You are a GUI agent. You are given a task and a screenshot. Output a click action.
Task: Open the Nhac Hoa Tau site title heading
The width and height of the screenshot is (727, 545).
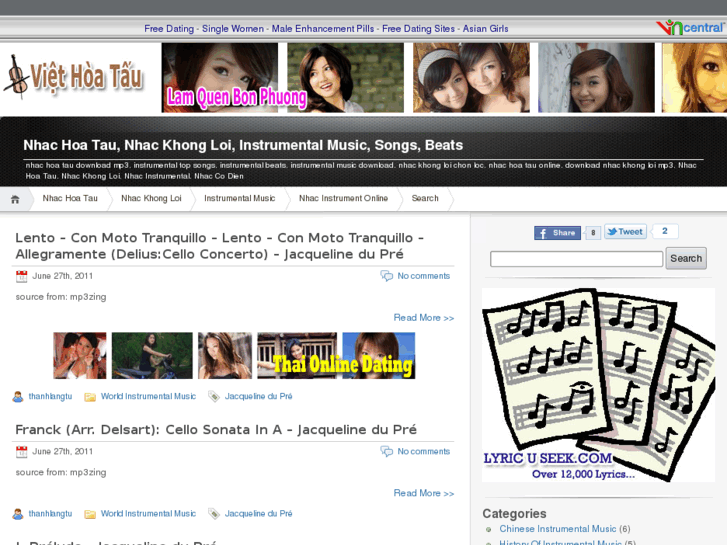[x=243, y=145]
